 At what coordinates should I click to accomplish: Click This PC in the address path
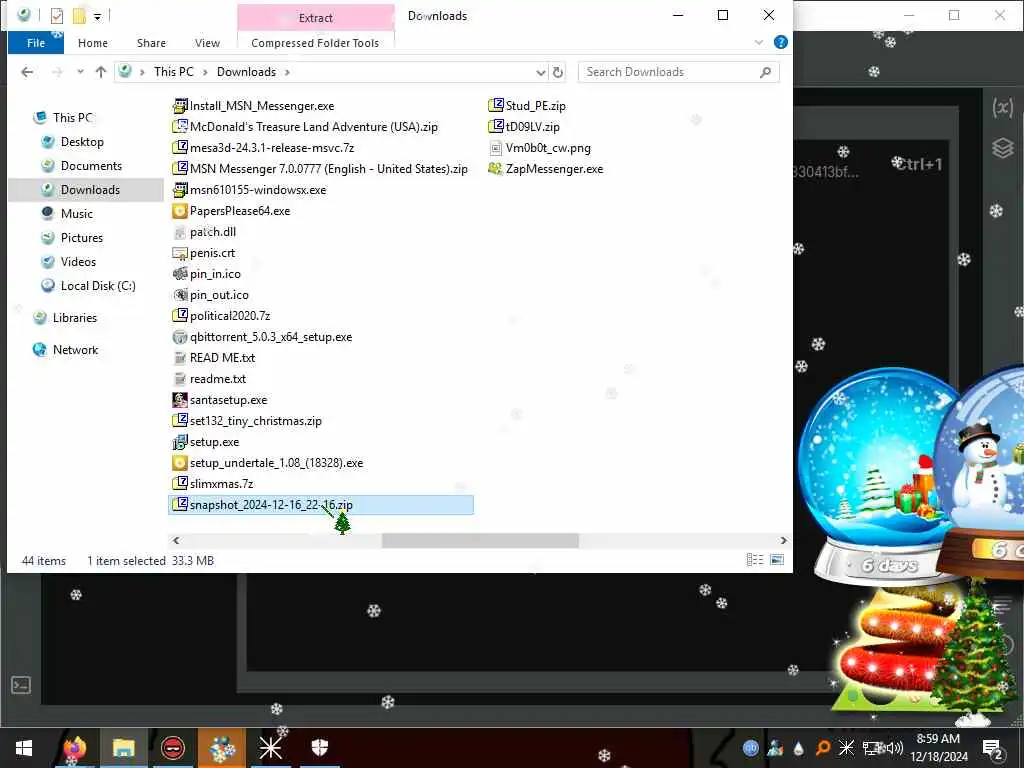[x=174, y=72]
